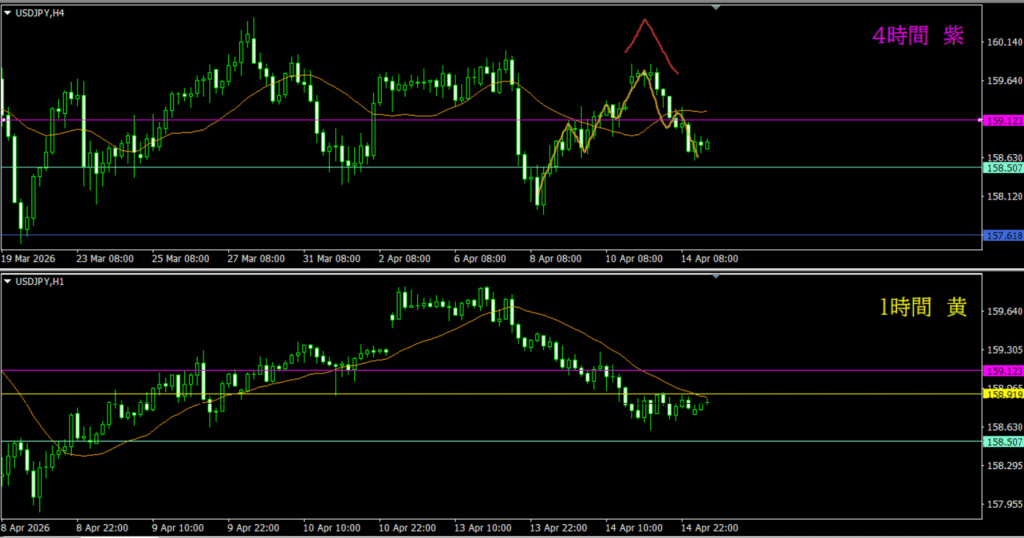
Task: Click green 158.507 price tag on H1 chart
Action: (1003, 442)
